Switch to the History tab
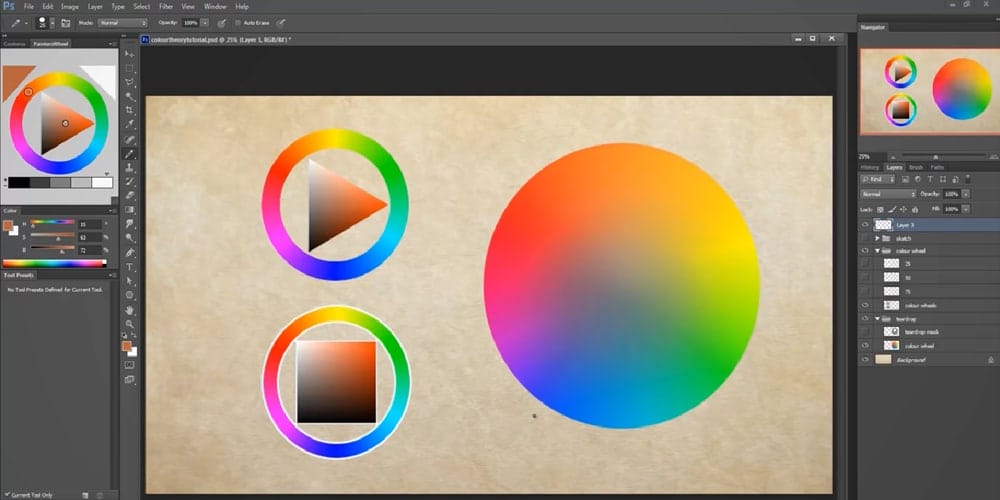 [870, 167]
